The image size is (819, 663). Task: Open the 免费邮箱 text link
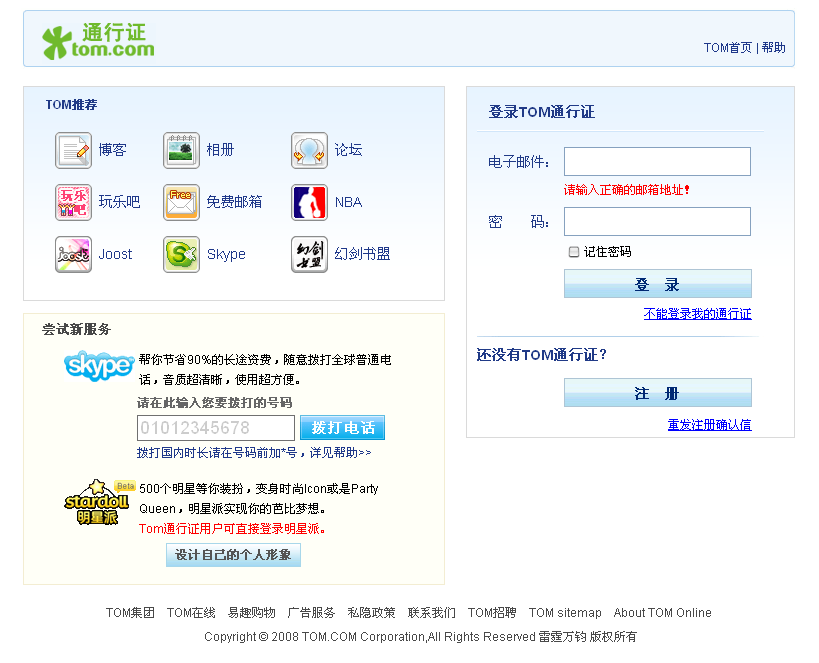pyautogui.click(x=234, y=202)
